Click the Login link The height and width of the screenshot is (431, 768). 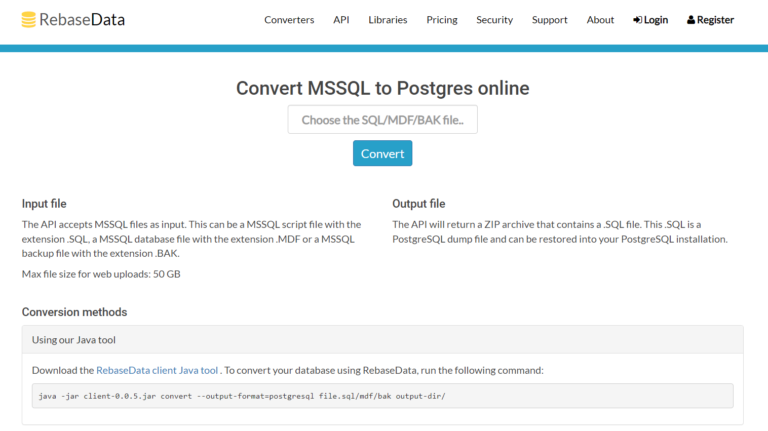(650, 20)
